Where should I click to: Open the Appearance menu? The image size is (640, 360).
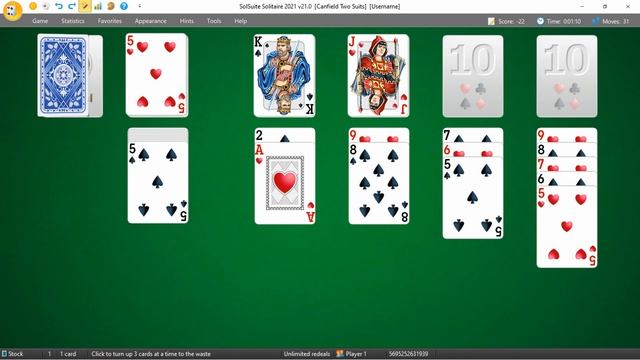[150, 21]
